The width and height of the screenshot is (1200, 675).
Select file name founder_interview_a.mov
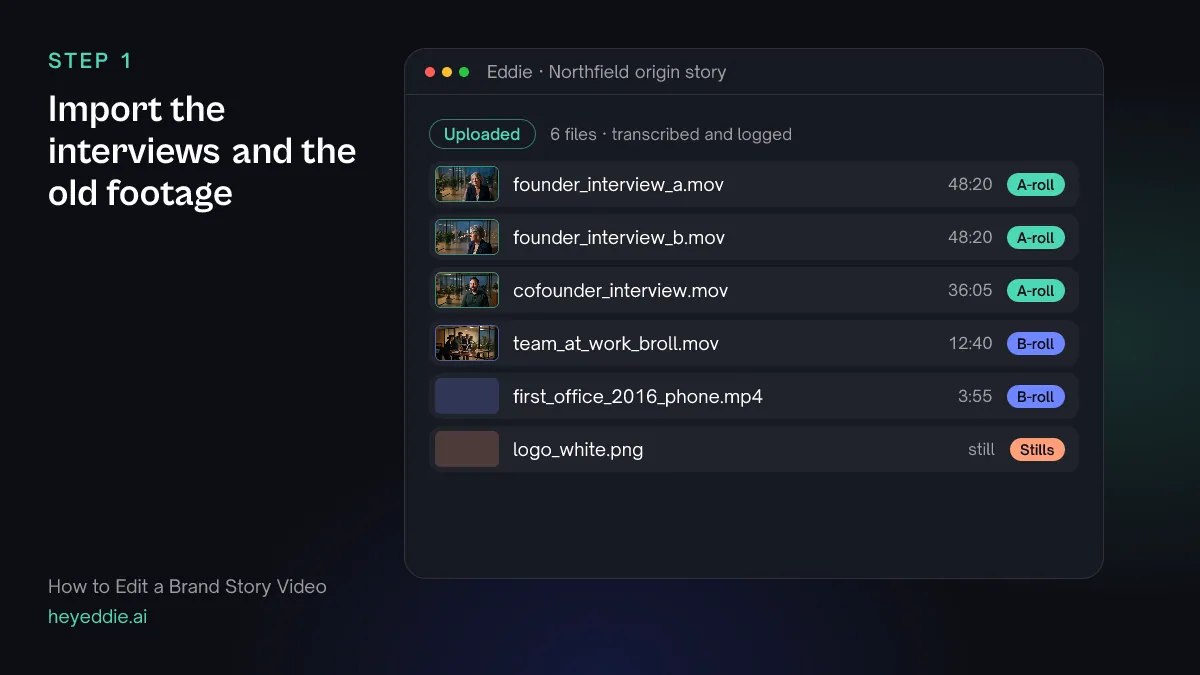pos(618,185)
